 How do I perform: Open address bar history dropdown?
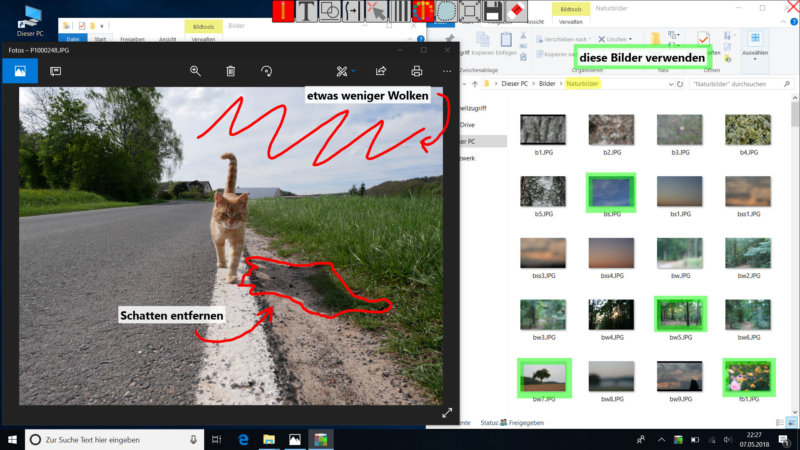(x=671, y=84)
